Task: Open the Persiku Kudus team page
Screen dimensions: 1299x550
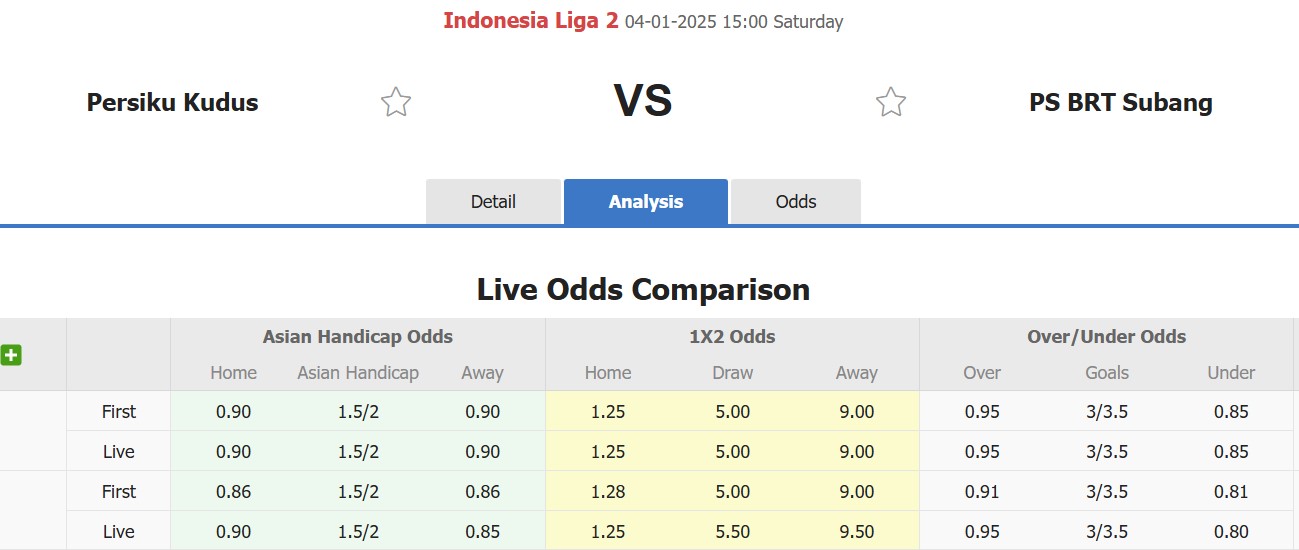Action: 172,102
